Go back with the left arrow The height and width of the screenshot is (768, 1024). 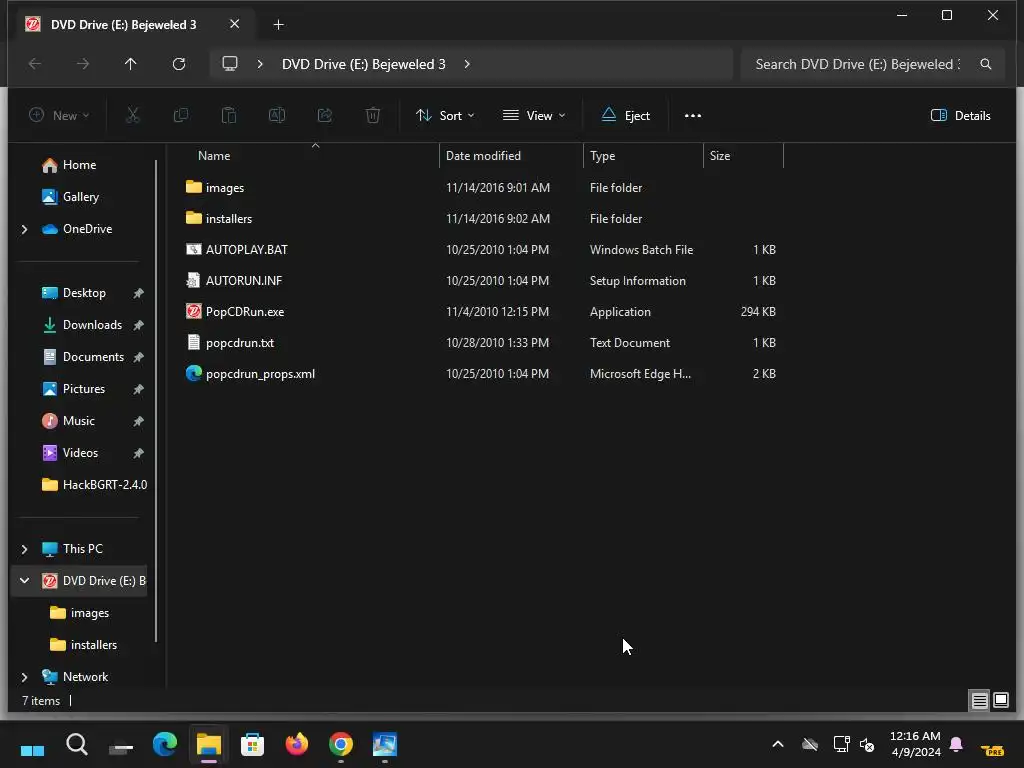tap(35, 64)
